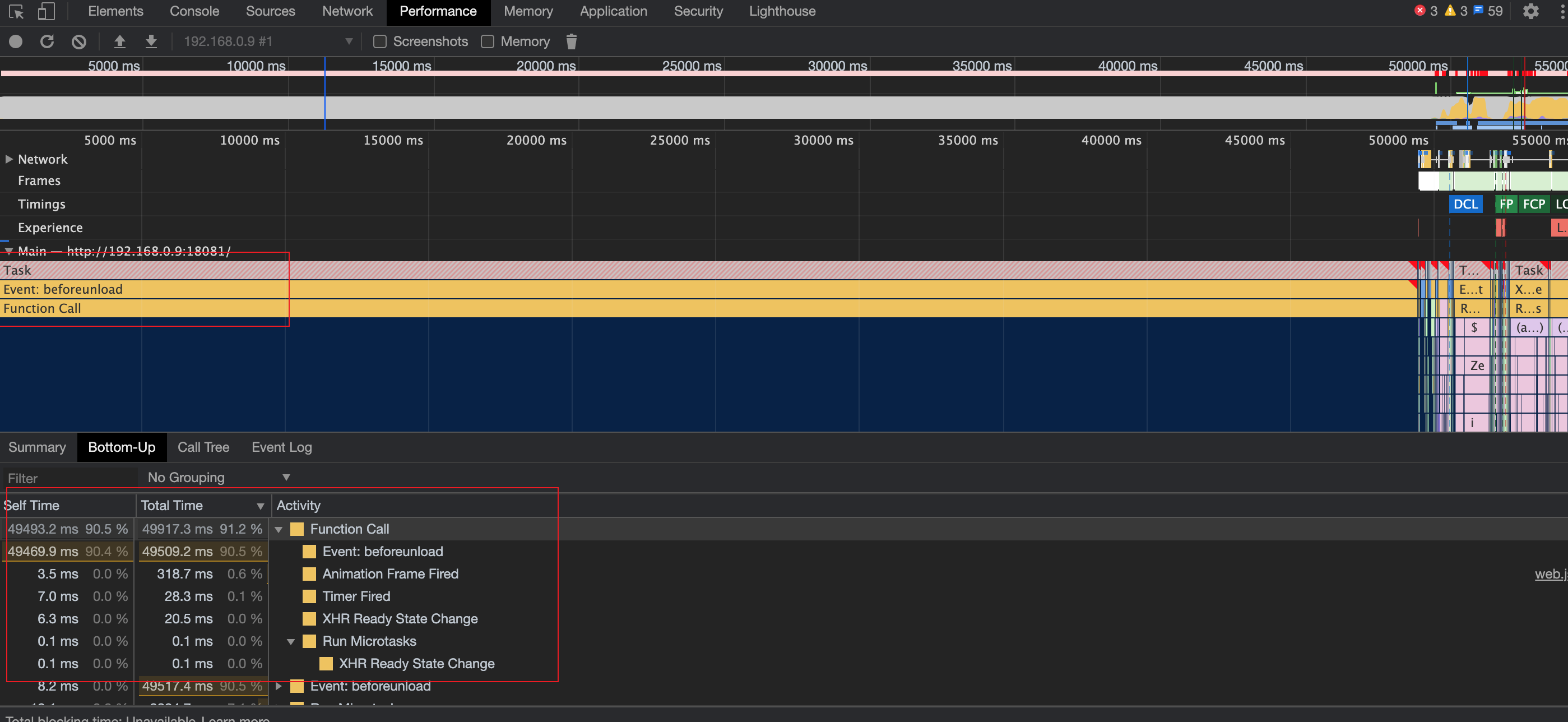
Task: Collapse the Main thread track
Action: [9, 251]
